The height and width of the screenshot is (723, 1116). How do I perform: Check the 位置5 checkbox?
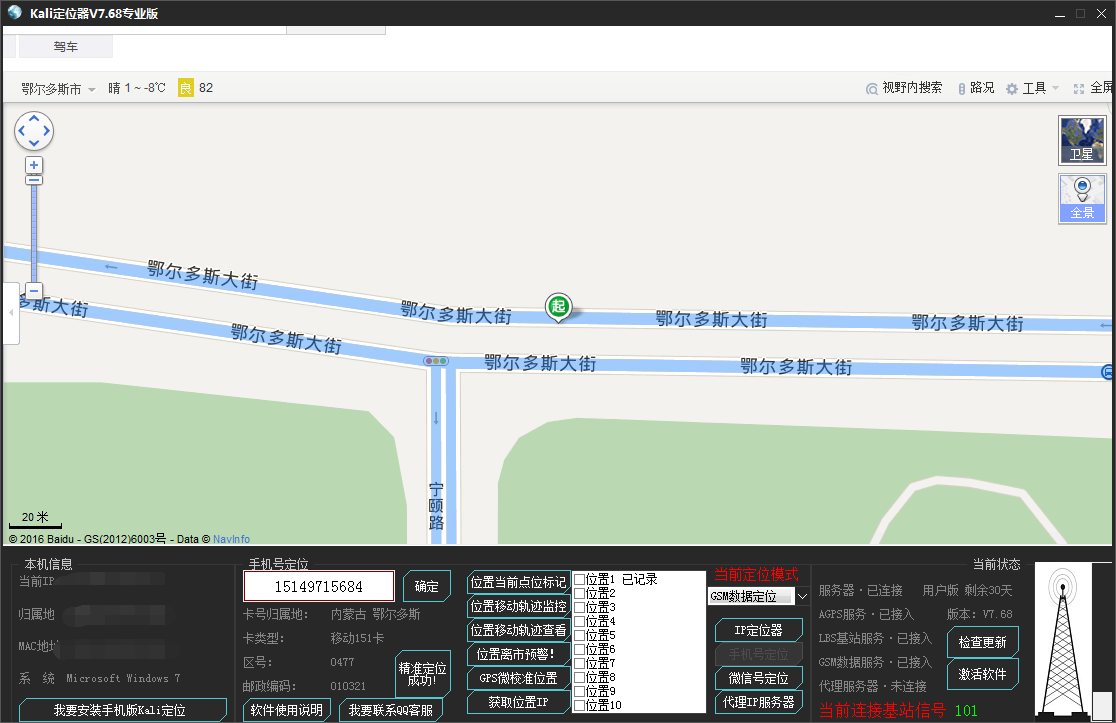[580, 635]
